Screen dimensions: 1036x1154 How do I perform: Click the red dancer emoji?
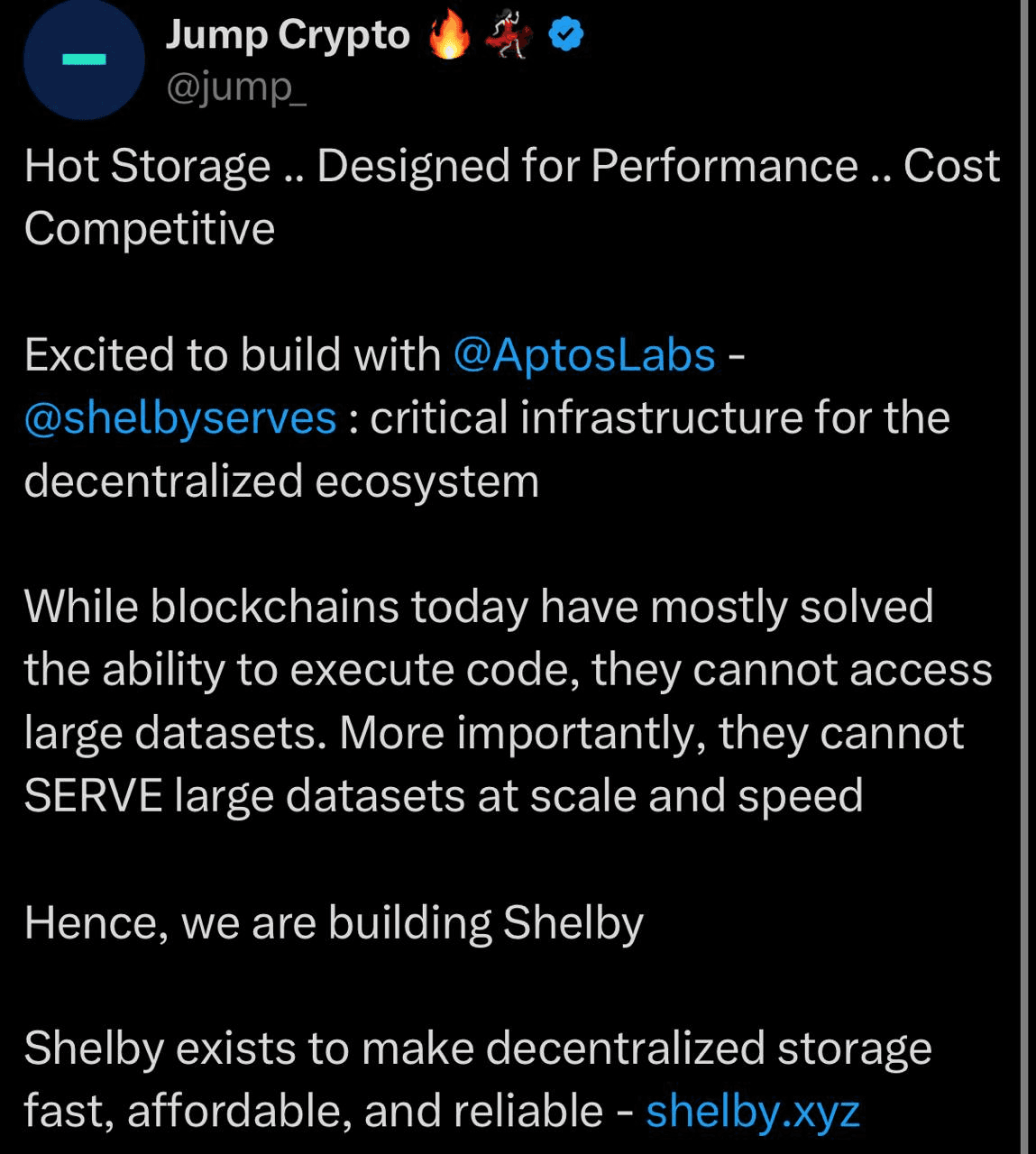pyautogui.click(x=509, y=37)
